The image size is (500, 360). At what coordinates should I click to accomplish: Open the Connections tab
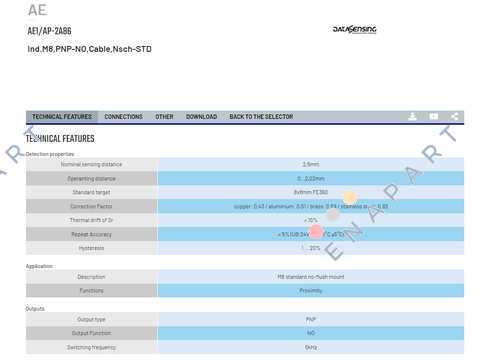123,117
